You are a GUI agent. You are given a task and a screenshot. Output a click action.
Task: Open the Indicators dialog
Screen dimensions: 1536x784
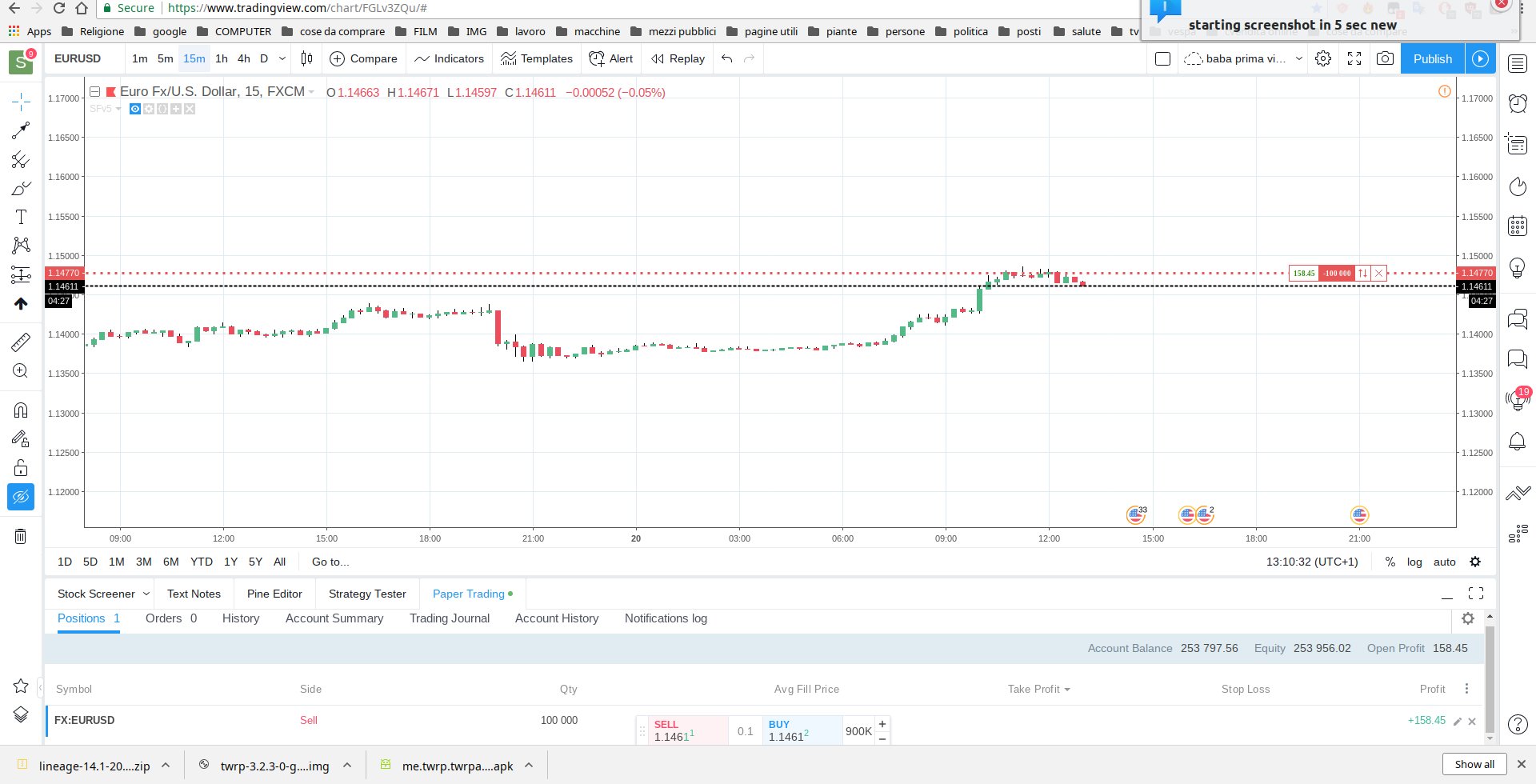click(x=449, y=58)
